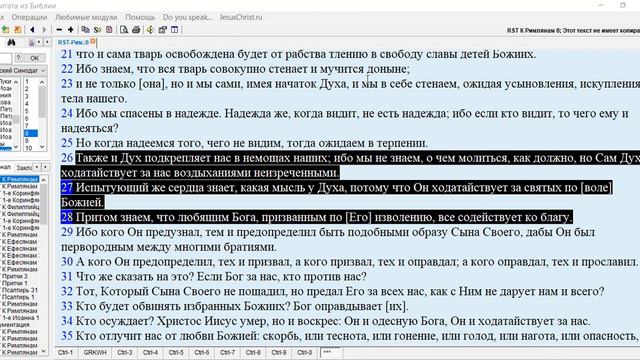
Task: Click the pink notes page icon
Action: 109,29
